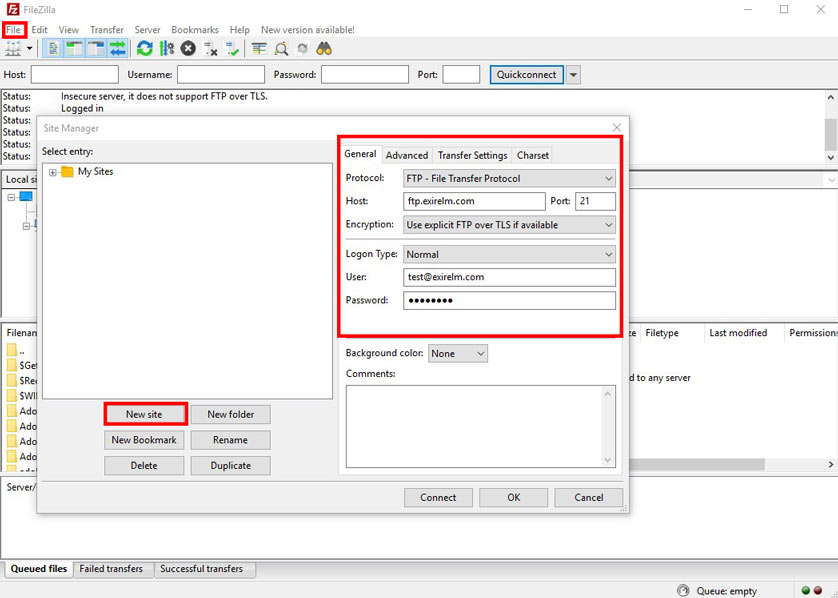Open the Edit menu

tap(39, 30)
